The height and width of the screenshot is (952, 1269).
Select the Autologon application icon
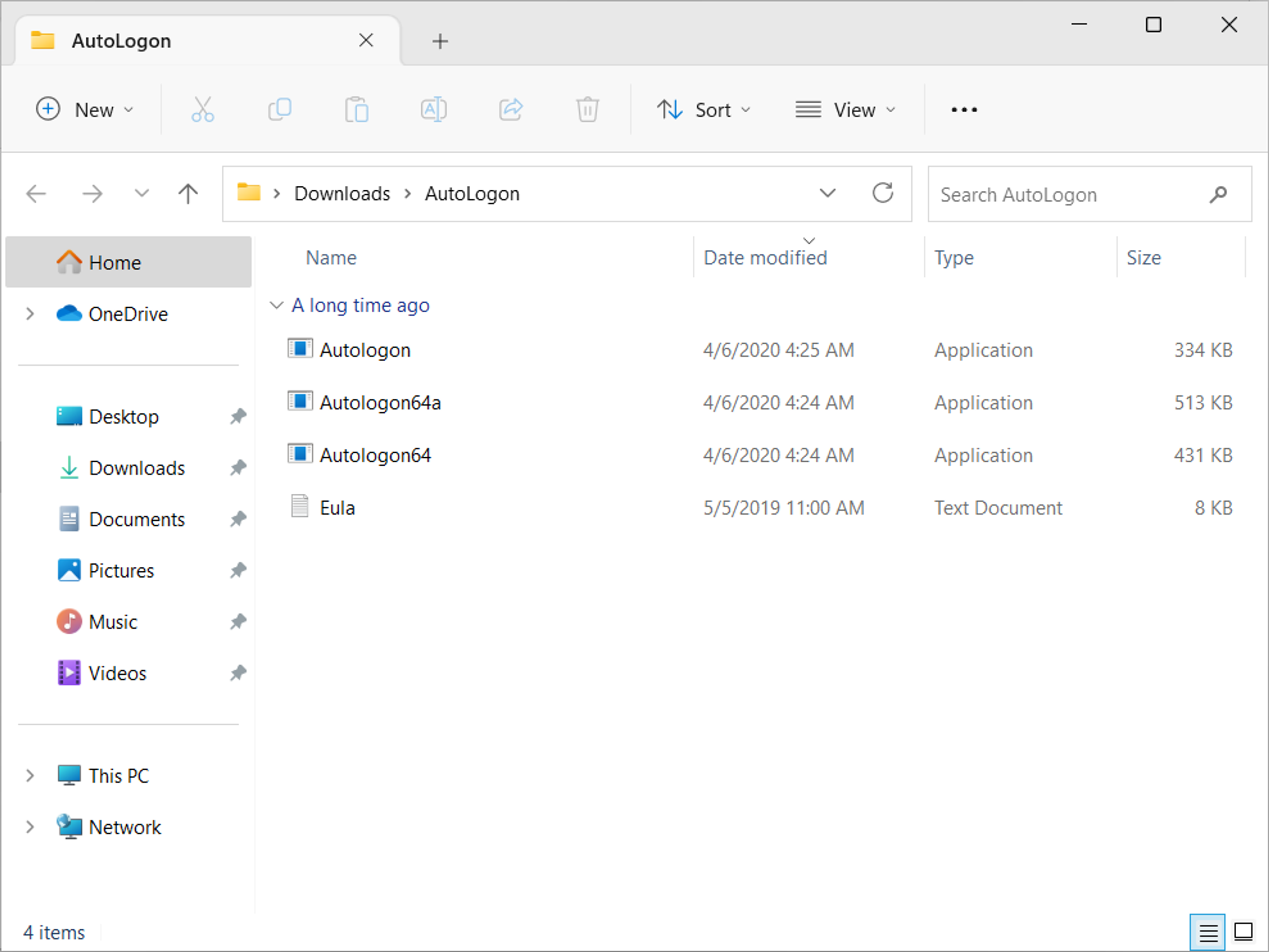300,349
